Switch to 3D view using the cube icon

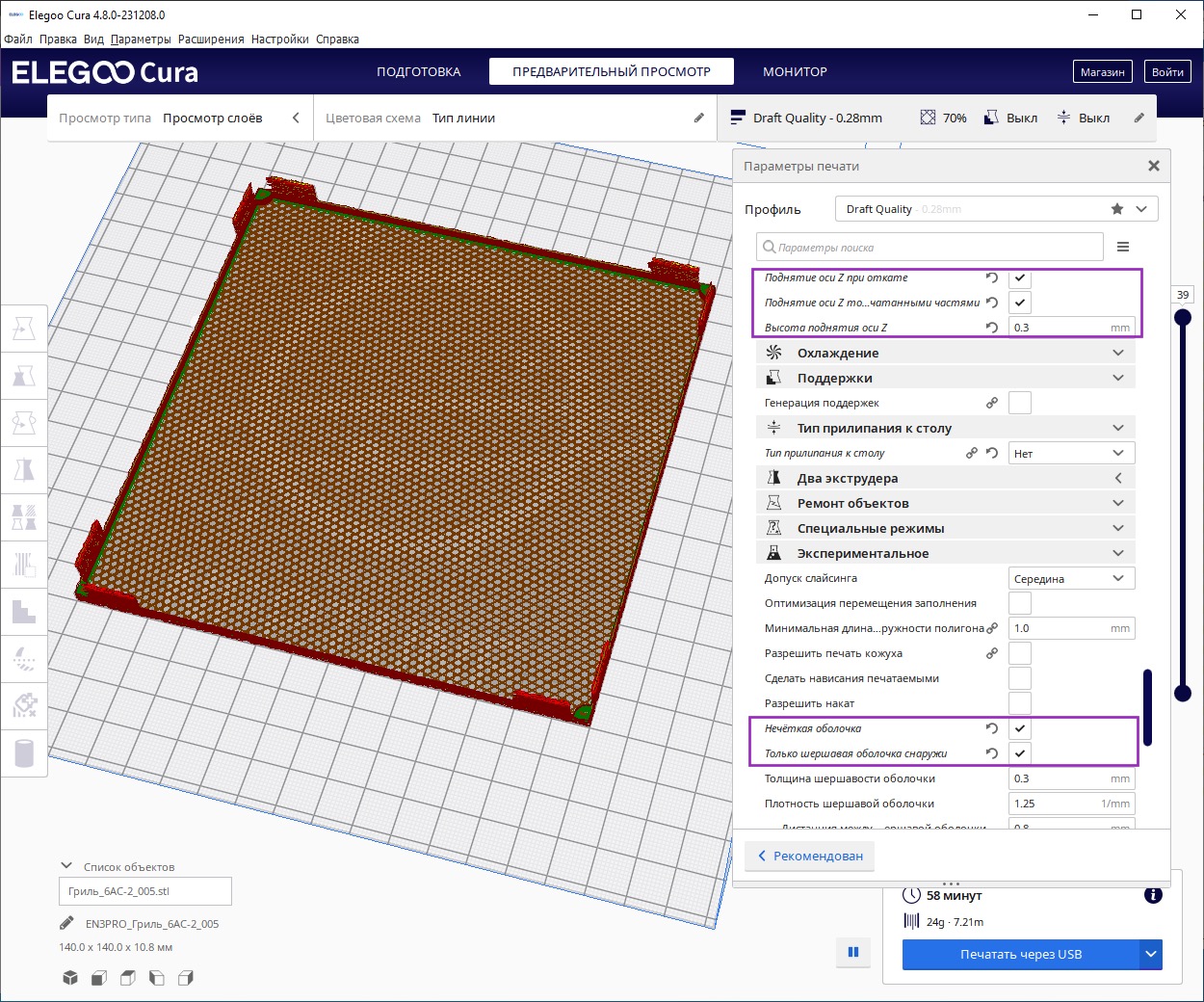70,978
